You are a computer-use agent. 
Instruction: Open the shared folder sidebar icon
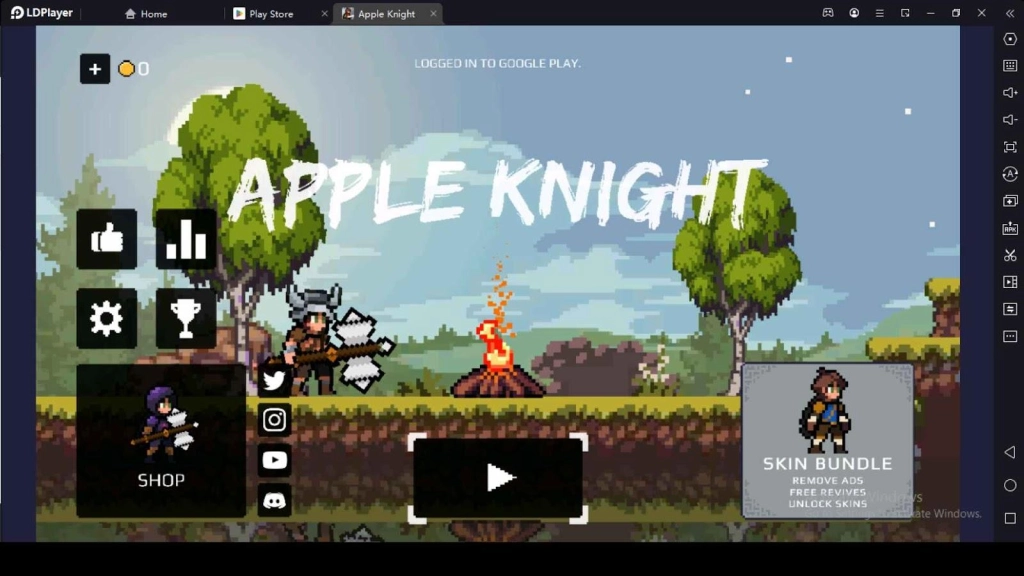coord(1010,309)
